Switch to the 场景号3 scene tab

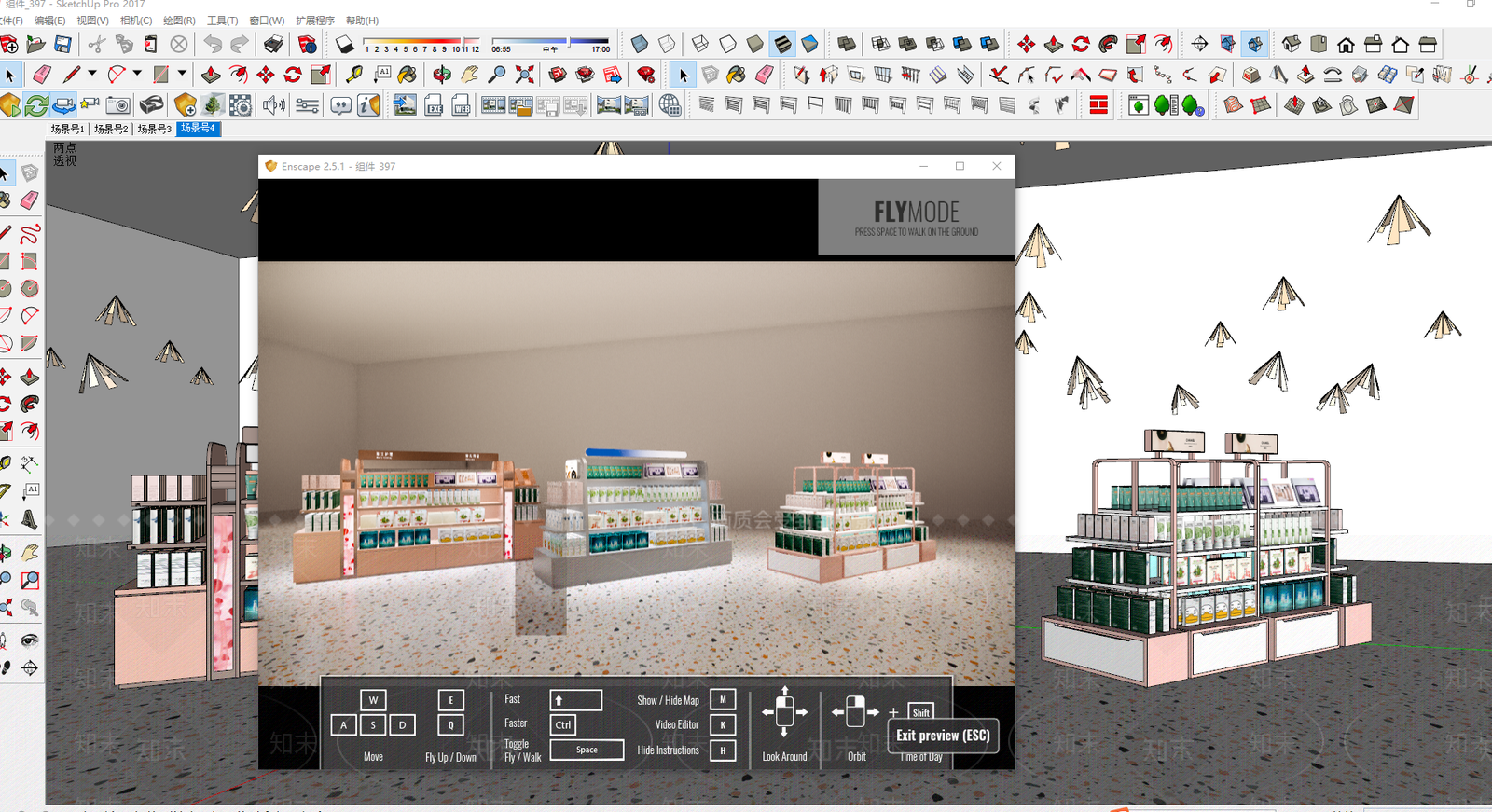coord(155,129)
